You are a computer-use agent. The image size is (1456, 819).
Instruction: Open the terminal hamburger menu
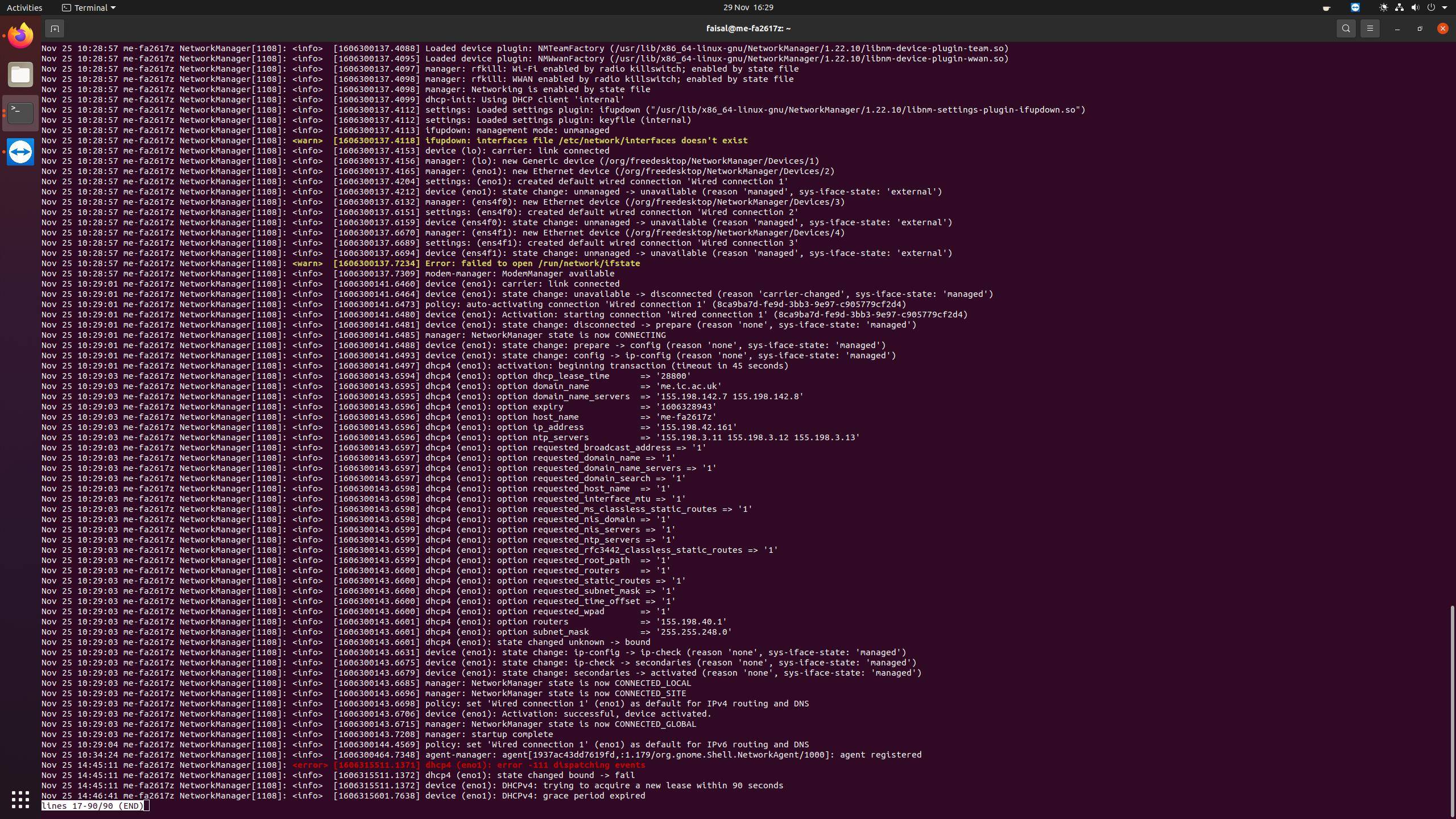[1370, 28]
